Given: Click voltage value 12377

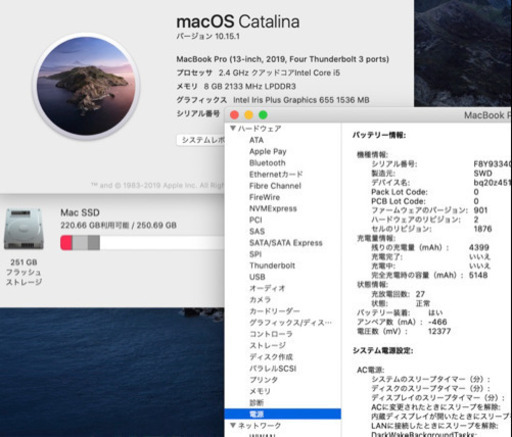Looking at the screenshot, I should (x=439, y=331).
